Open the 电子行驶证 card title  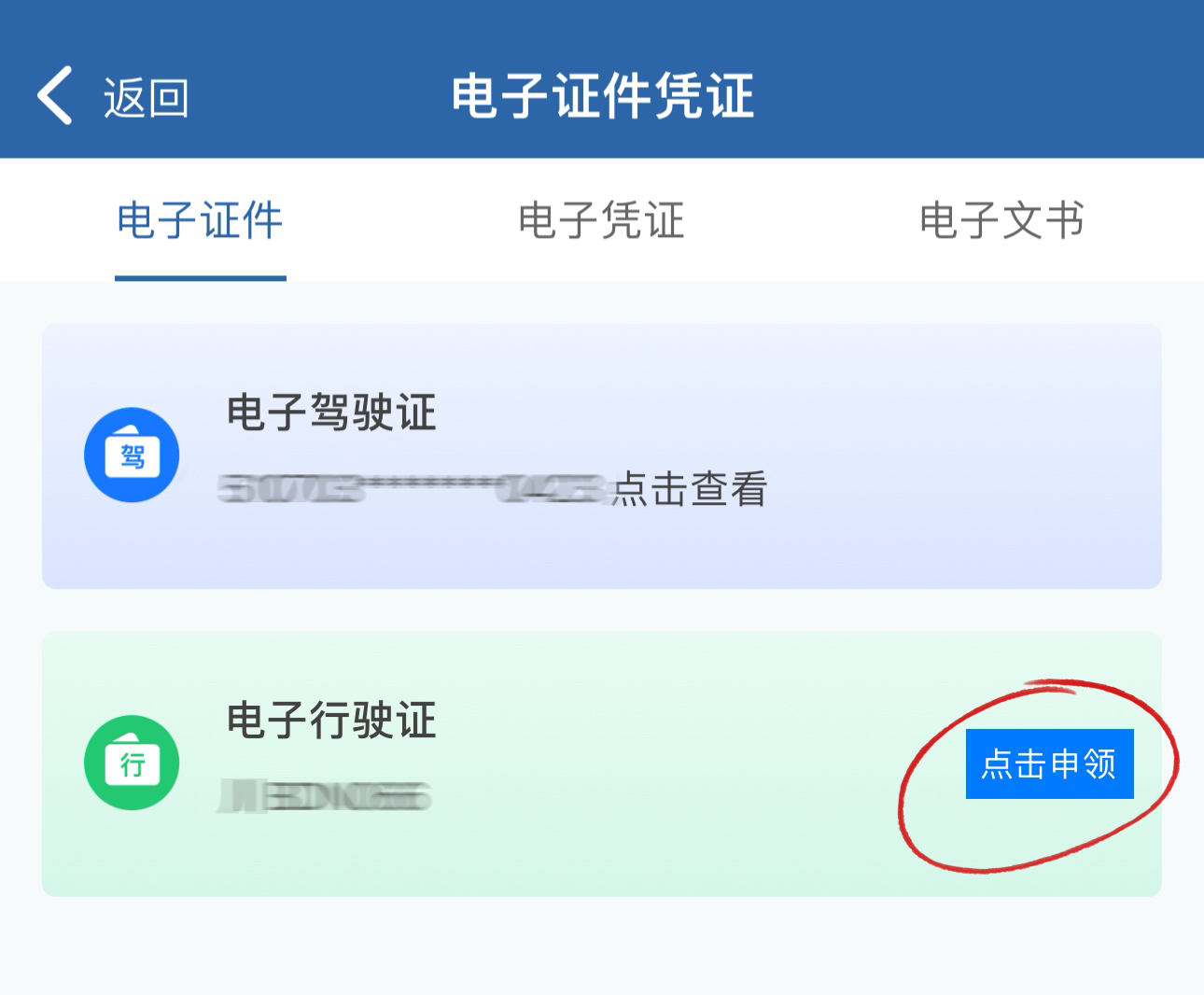tap(331, 721)
